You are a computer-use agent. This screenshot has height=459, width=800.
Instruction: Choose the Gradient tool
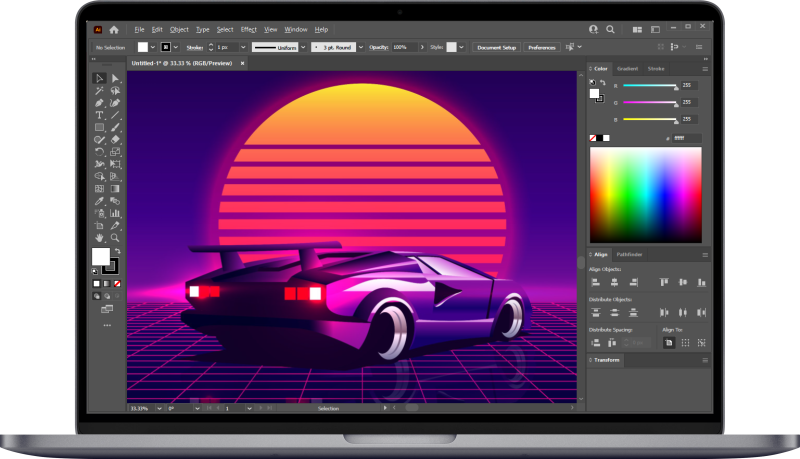[115, 189]
